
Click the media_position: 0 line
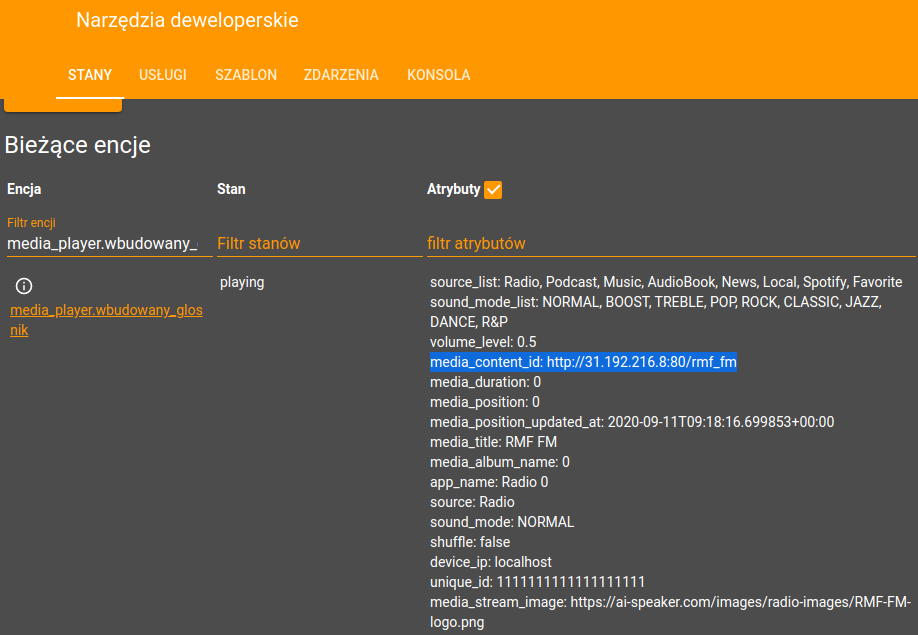click(485, 402)
